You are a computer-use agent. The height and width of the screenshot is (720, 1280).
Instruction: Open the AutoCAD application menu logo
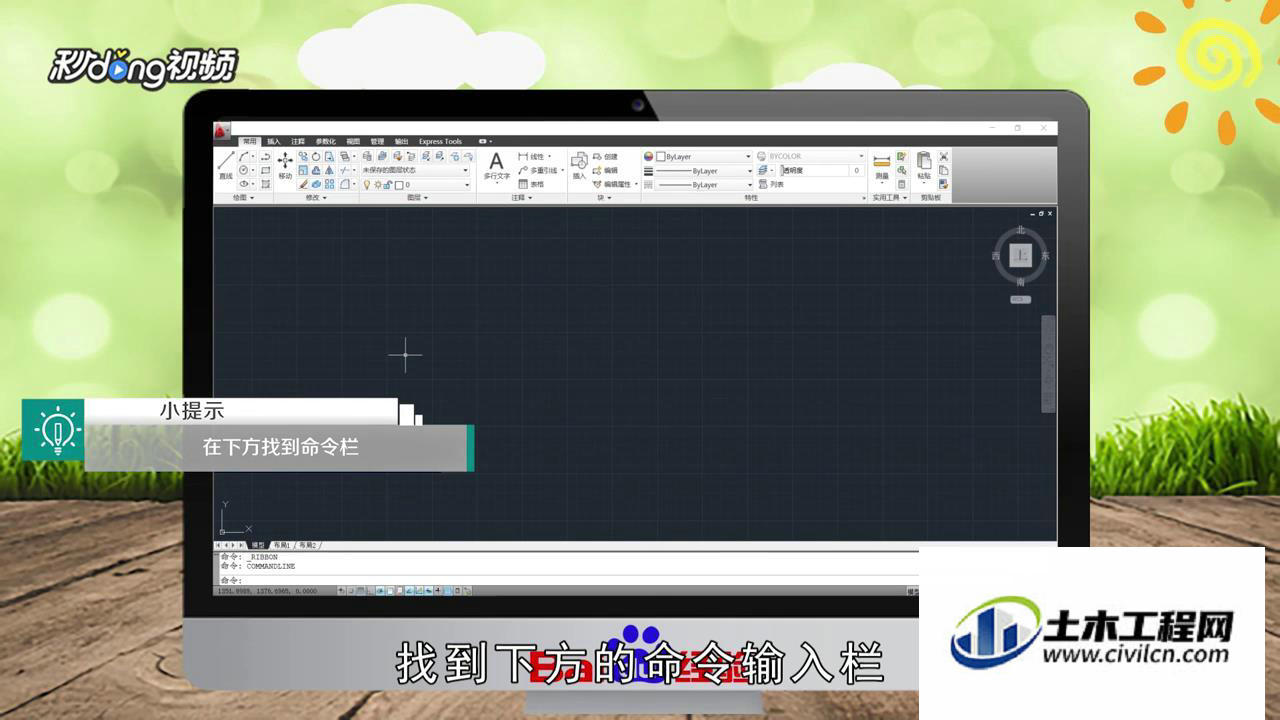pos(221,130)
